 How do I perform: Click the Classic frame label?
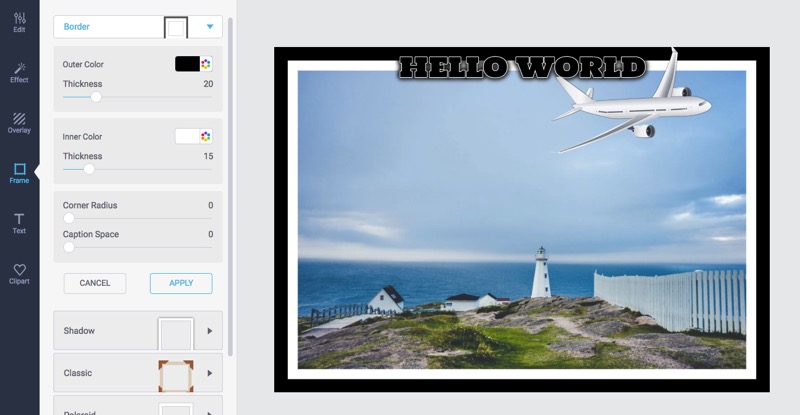click(x=78, y=373)
